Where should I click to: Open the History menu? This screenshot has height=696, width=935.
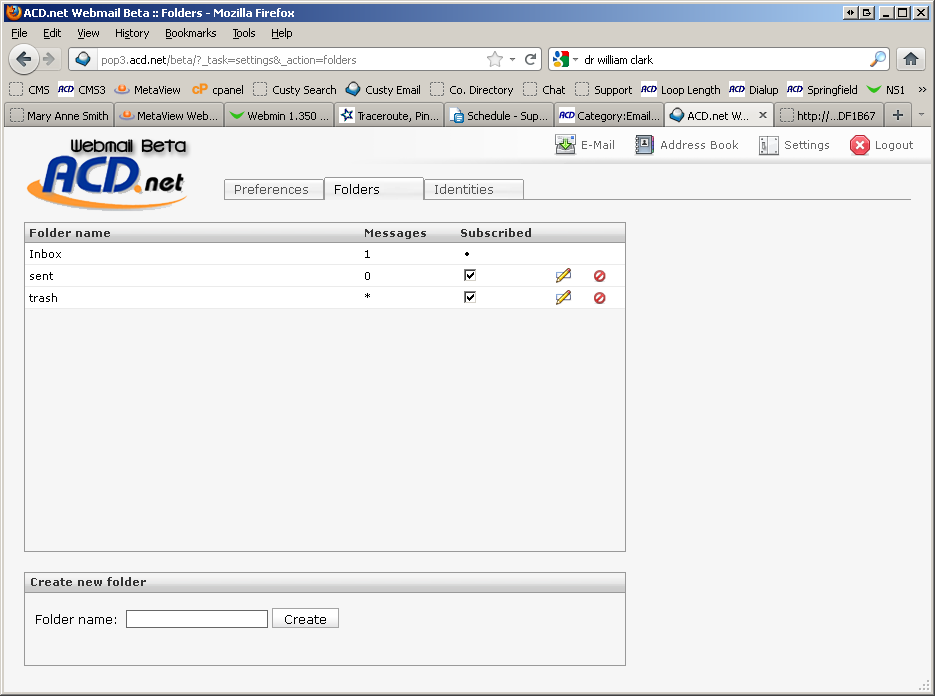(x=132, y=33)
